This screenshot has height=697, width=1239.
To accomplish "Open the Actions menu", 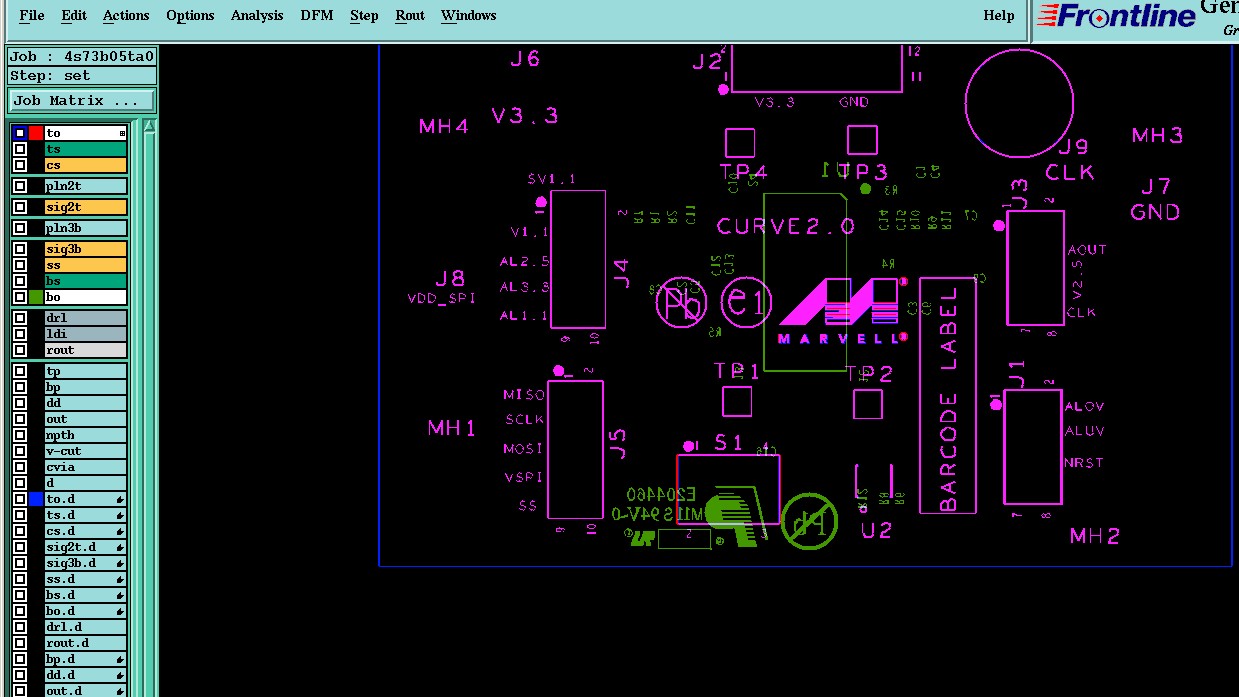I will tap(126, 15).
